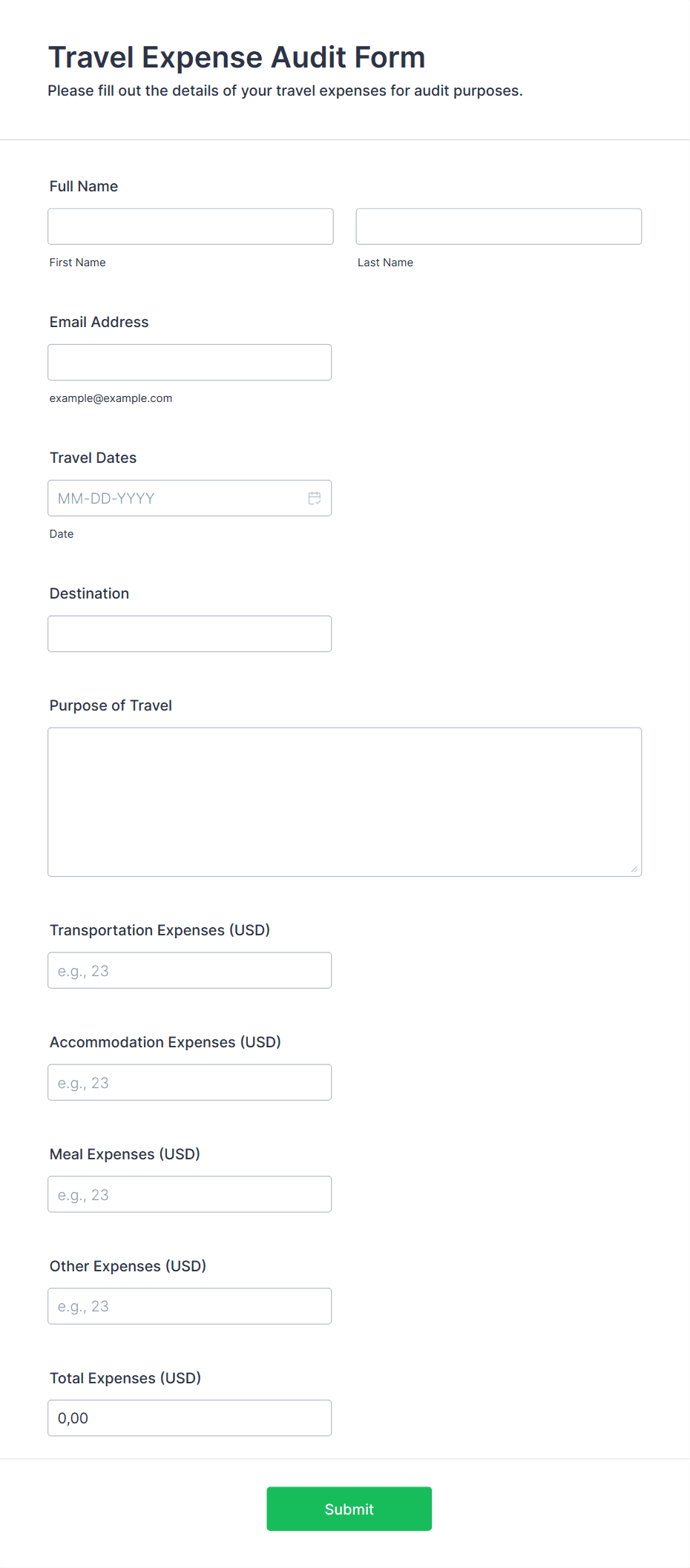Submit the travel expense form
The width and height of the screenshot is (690, 1568).
click(349, 1509)
